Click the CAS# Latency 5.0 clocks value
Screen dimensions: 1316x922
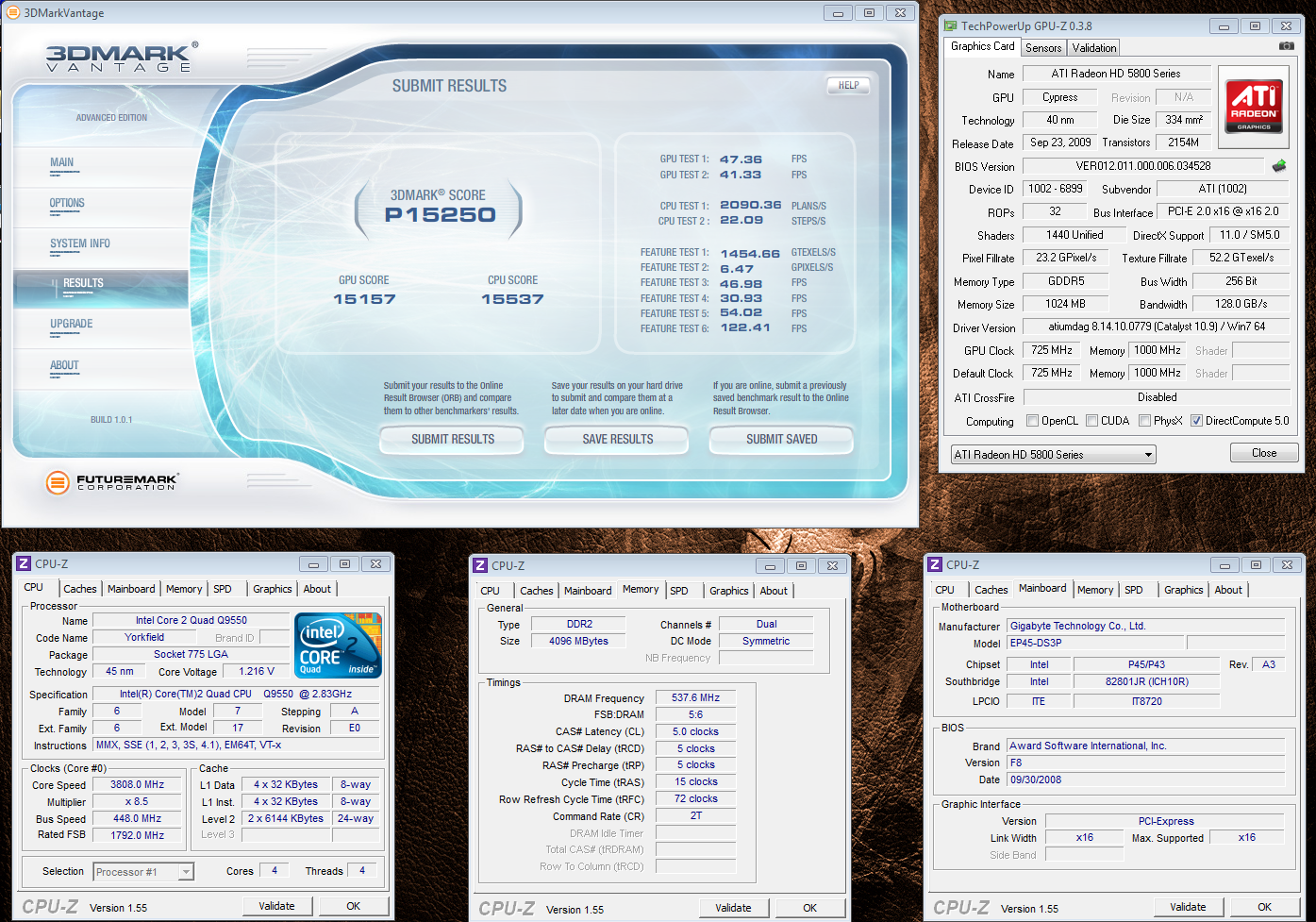pos(695,731)
